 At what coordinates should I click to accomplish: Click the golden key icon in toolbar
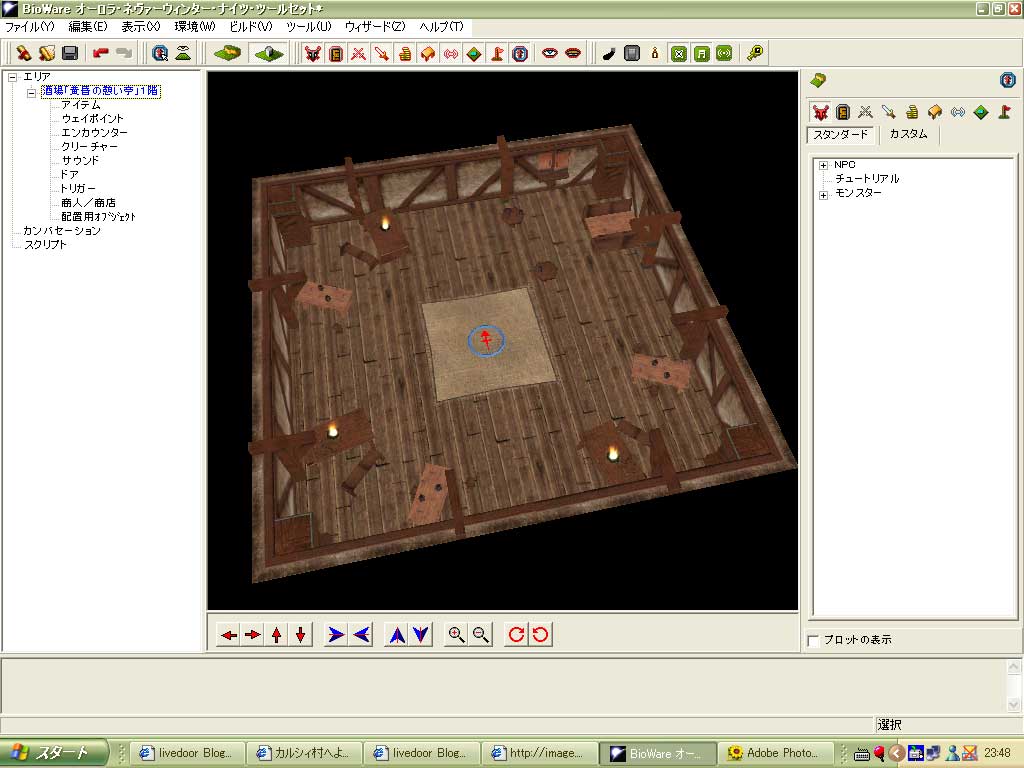point(755,53)
